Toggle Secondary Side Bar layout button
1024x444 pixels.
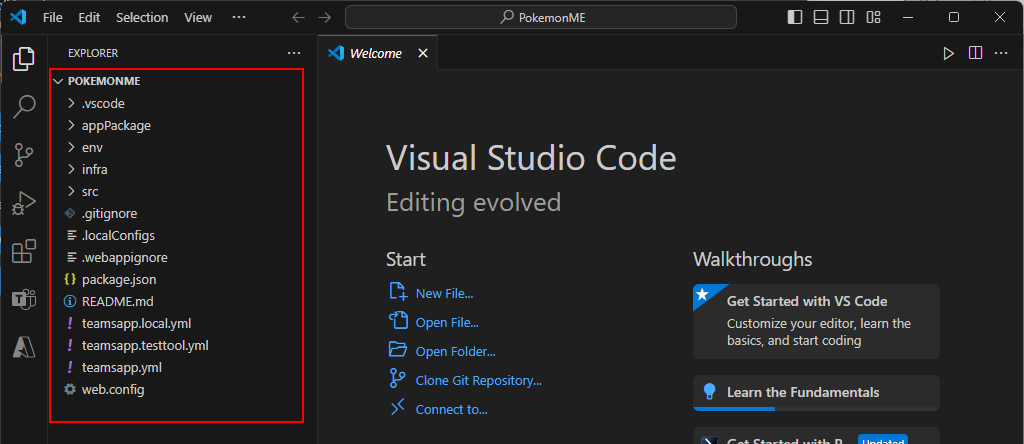click(847, 18)
